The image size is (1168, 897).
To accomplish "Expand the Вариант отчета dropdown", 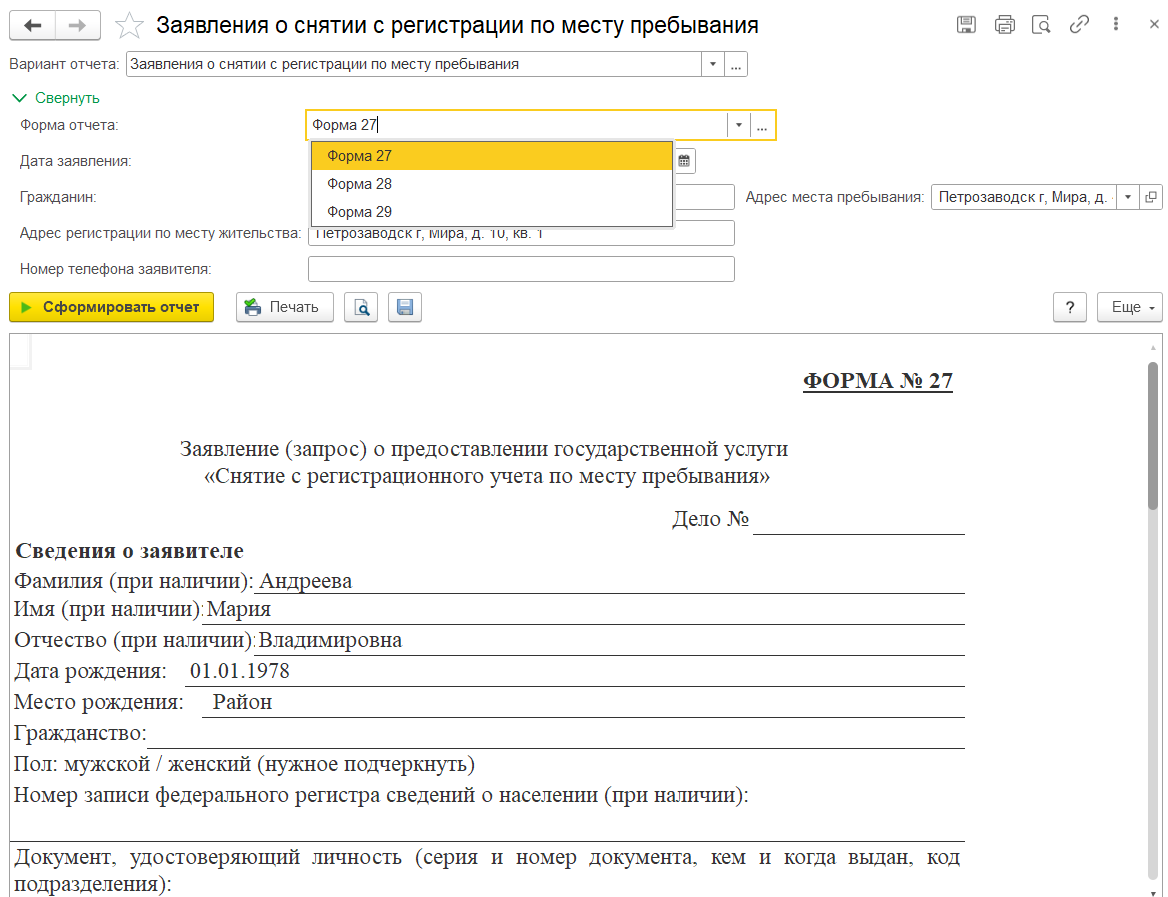I will [712, 64].
